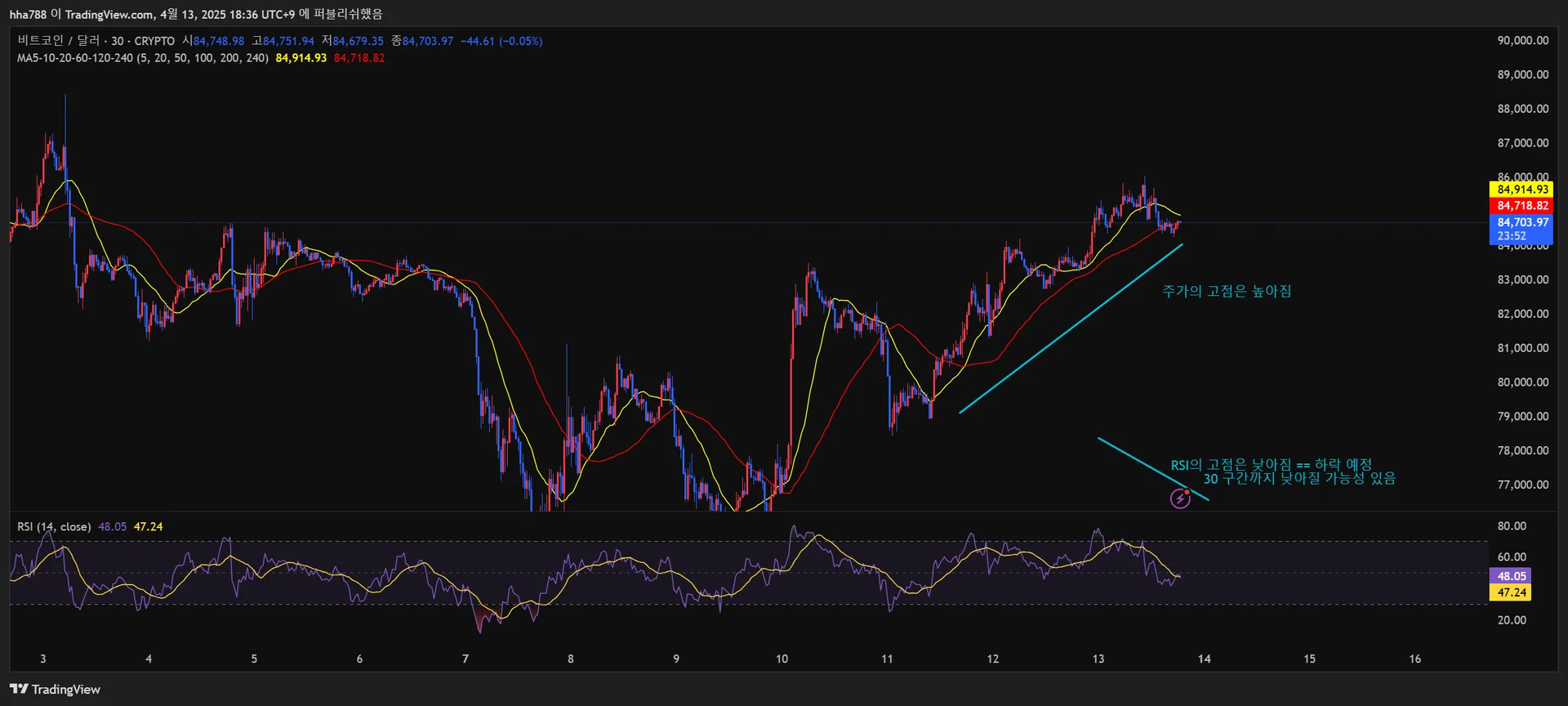Select the rising cyan trend line under price
This screenshot has width=1568, height=706.
click(1070, 328)
